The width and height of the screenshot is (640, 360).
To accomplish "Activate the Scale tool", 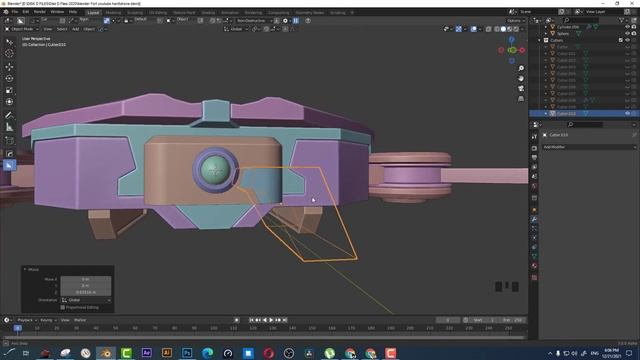I will (9, 90).
